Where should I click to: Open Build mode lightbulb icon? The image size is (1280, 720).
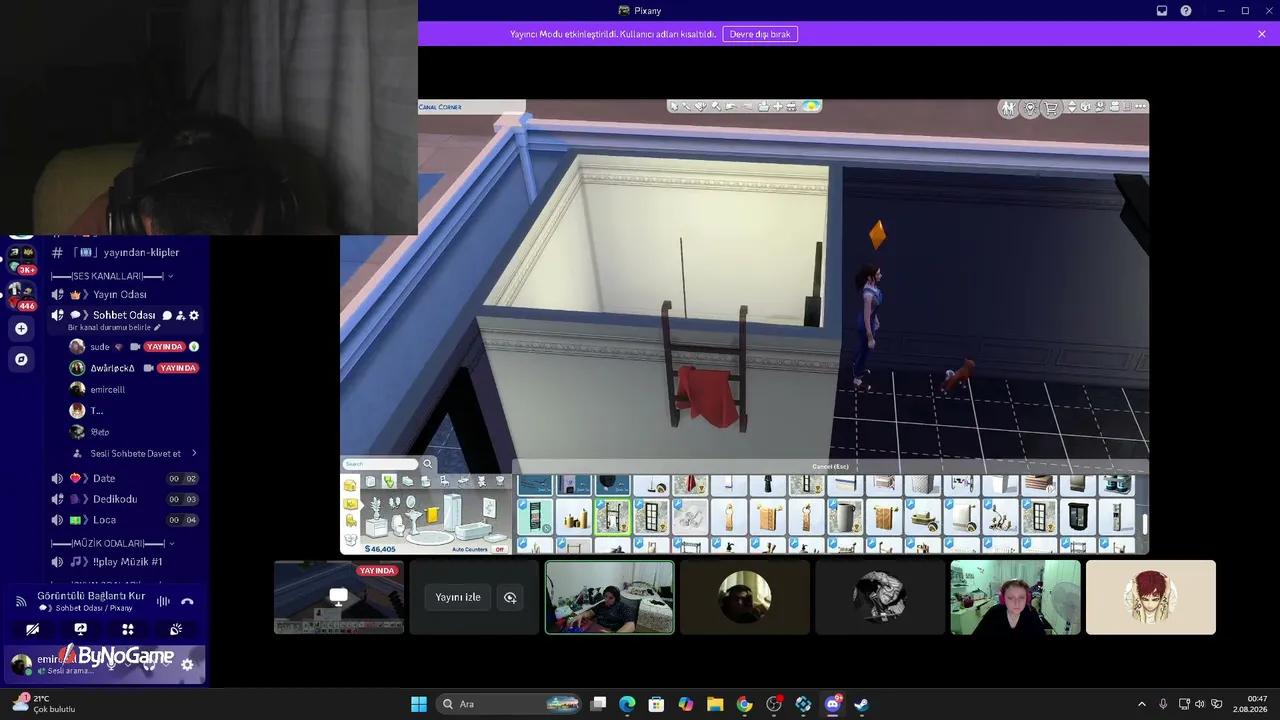[1030, 108]
